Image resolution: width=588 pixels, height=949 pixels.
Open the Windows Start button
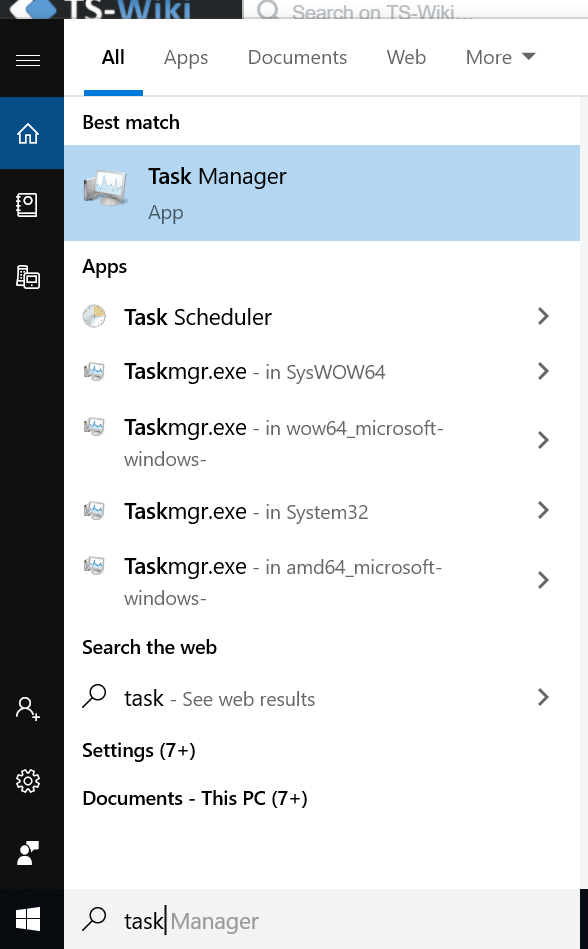28,919
